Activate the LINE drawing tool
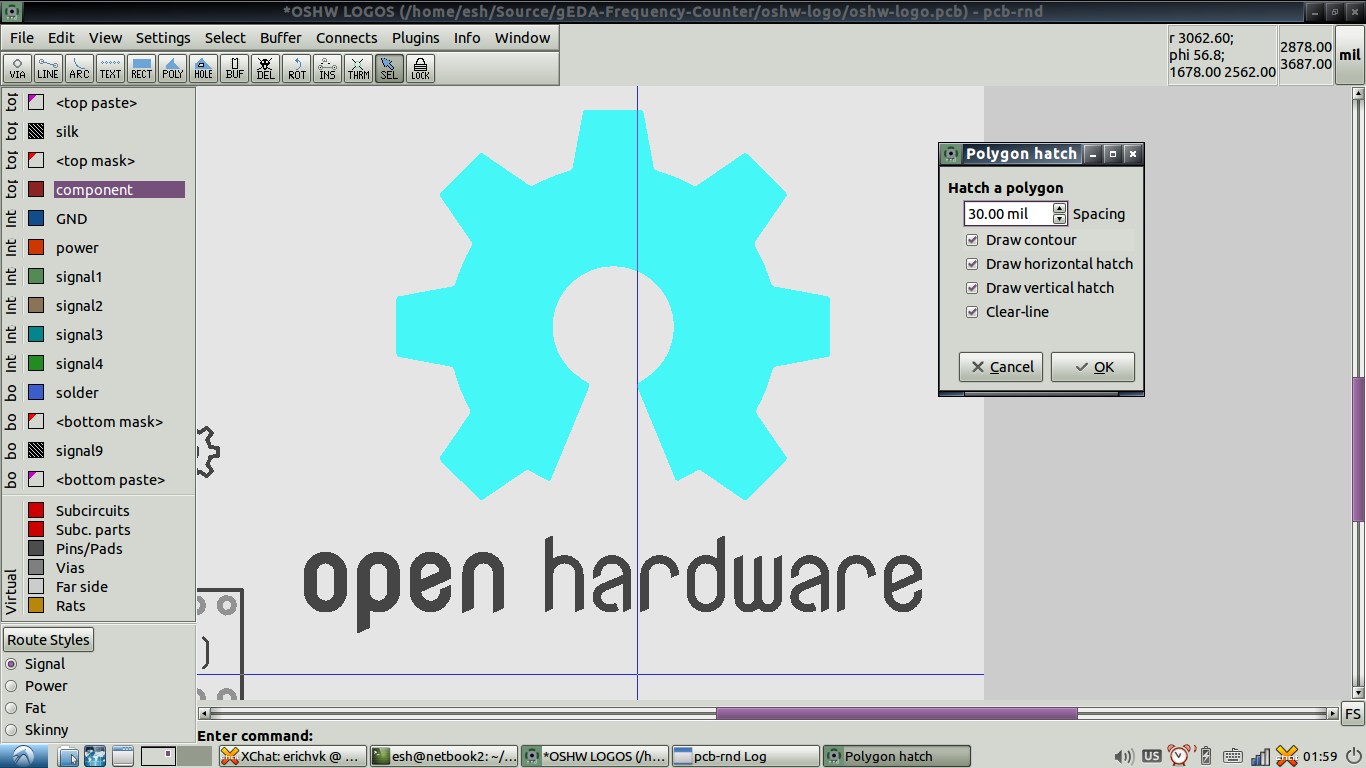Viewport: 1366px width, 768px height. [47, 68]
